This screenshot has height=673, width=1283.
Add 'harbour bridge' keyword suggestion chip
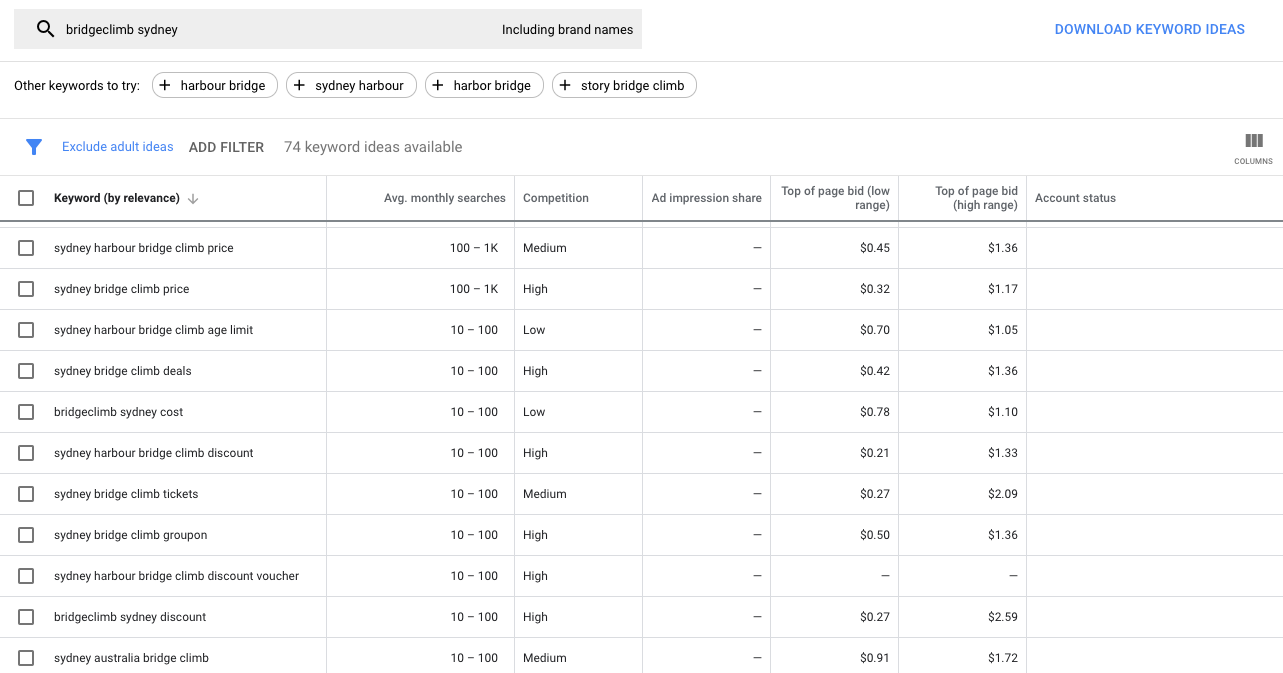click(213, 85)
